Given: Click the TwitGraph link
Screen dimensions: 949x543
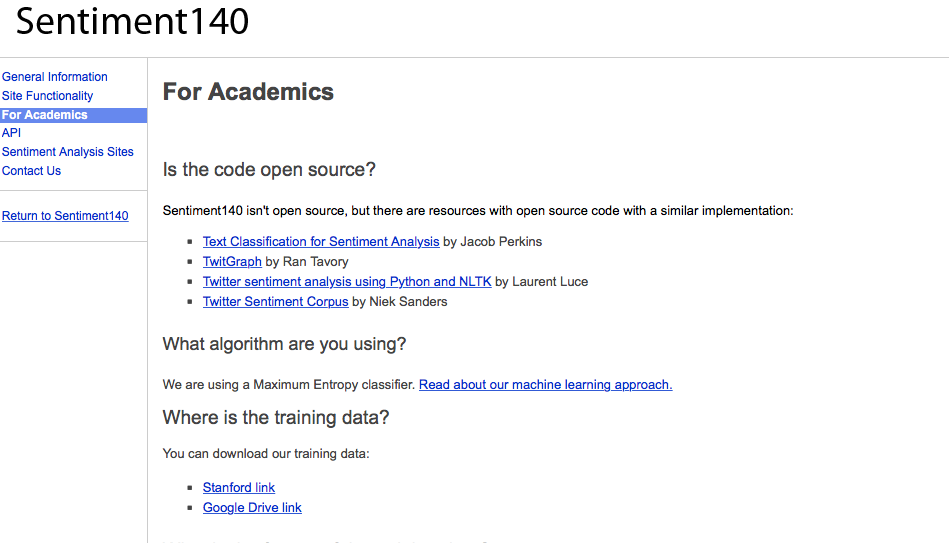Looking at the screenshot, I should tap(232, 262).
